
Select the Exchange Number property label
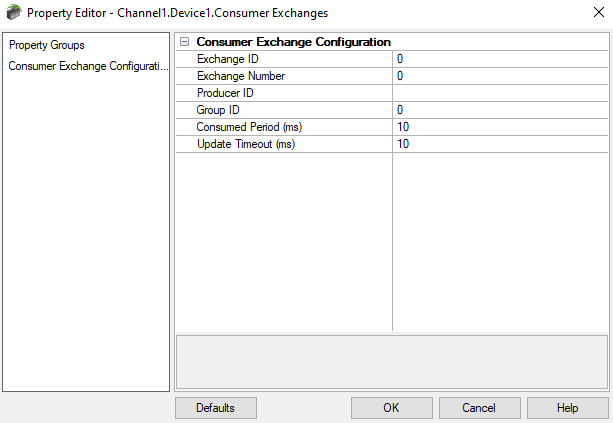(241, 76)
